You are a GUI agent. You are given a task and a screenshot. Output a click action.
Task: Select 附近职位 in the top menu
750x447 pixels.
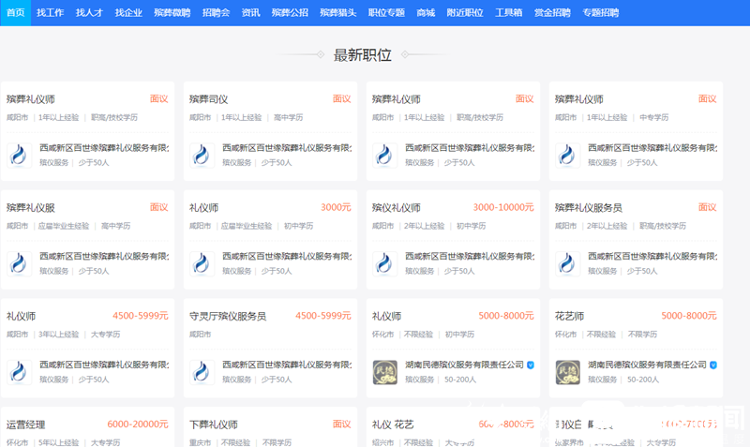[x=464, y=13]
